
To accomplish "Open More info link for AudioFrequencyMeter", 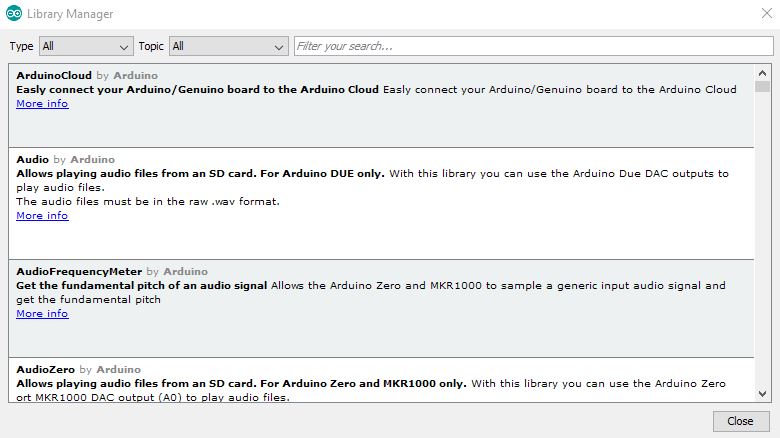I will coord(42,314).
